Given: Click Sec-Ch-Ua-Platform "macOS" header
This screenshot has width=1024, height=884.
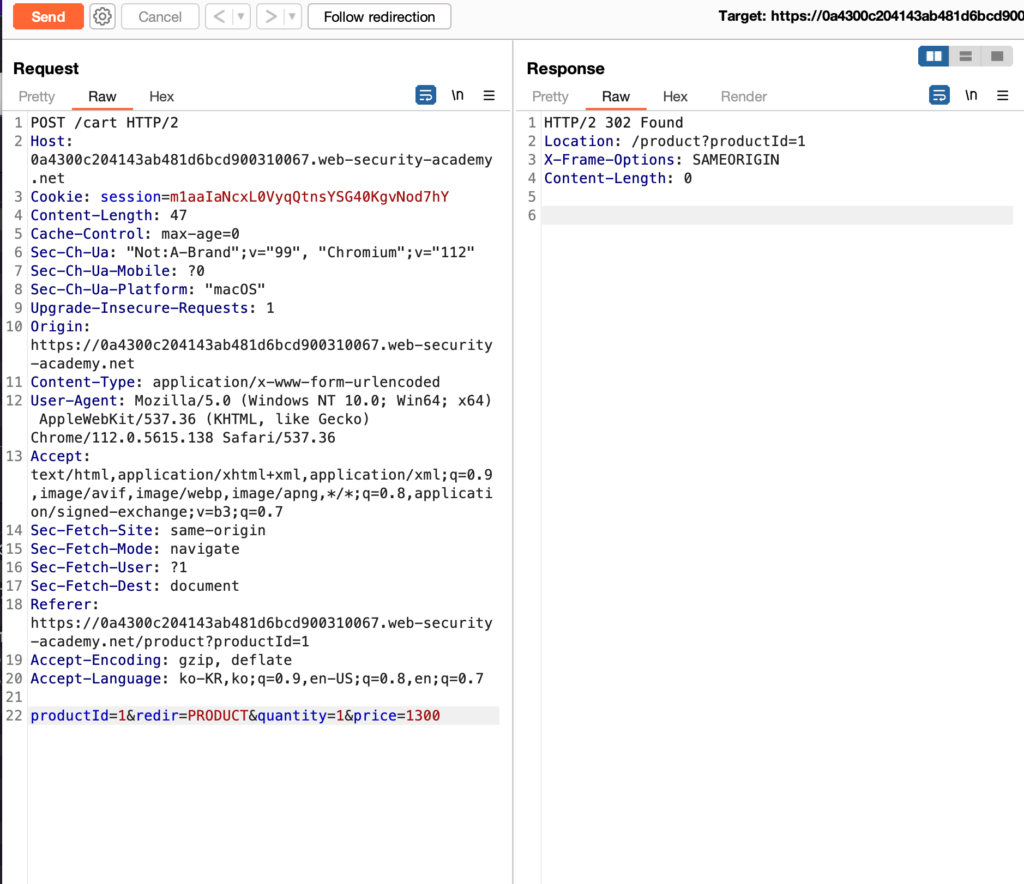Looking at the screenshot, I should [x=148, y=289].
